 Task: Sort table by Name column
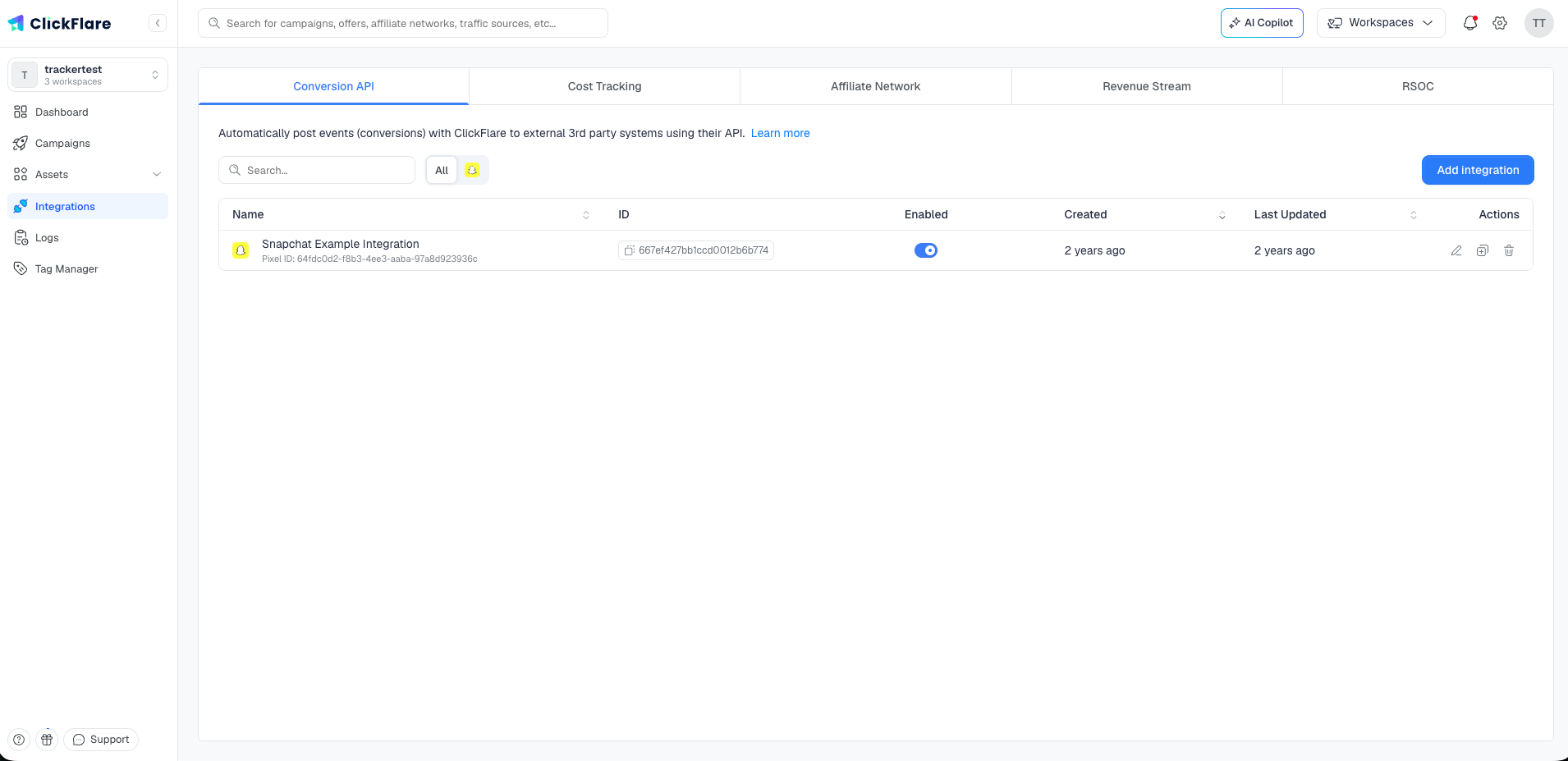(x=586, y=215)
